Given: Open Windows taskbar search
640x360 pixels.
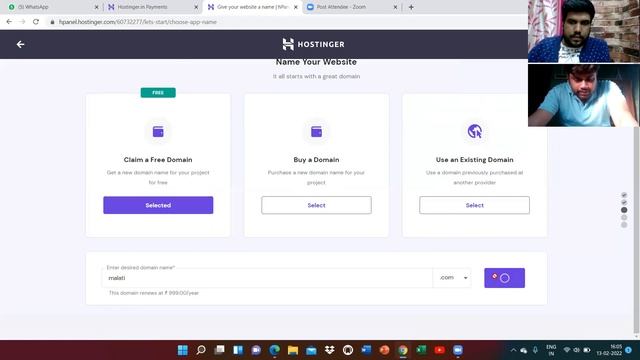Looking at the screenshot, I should tap(201, 350).
